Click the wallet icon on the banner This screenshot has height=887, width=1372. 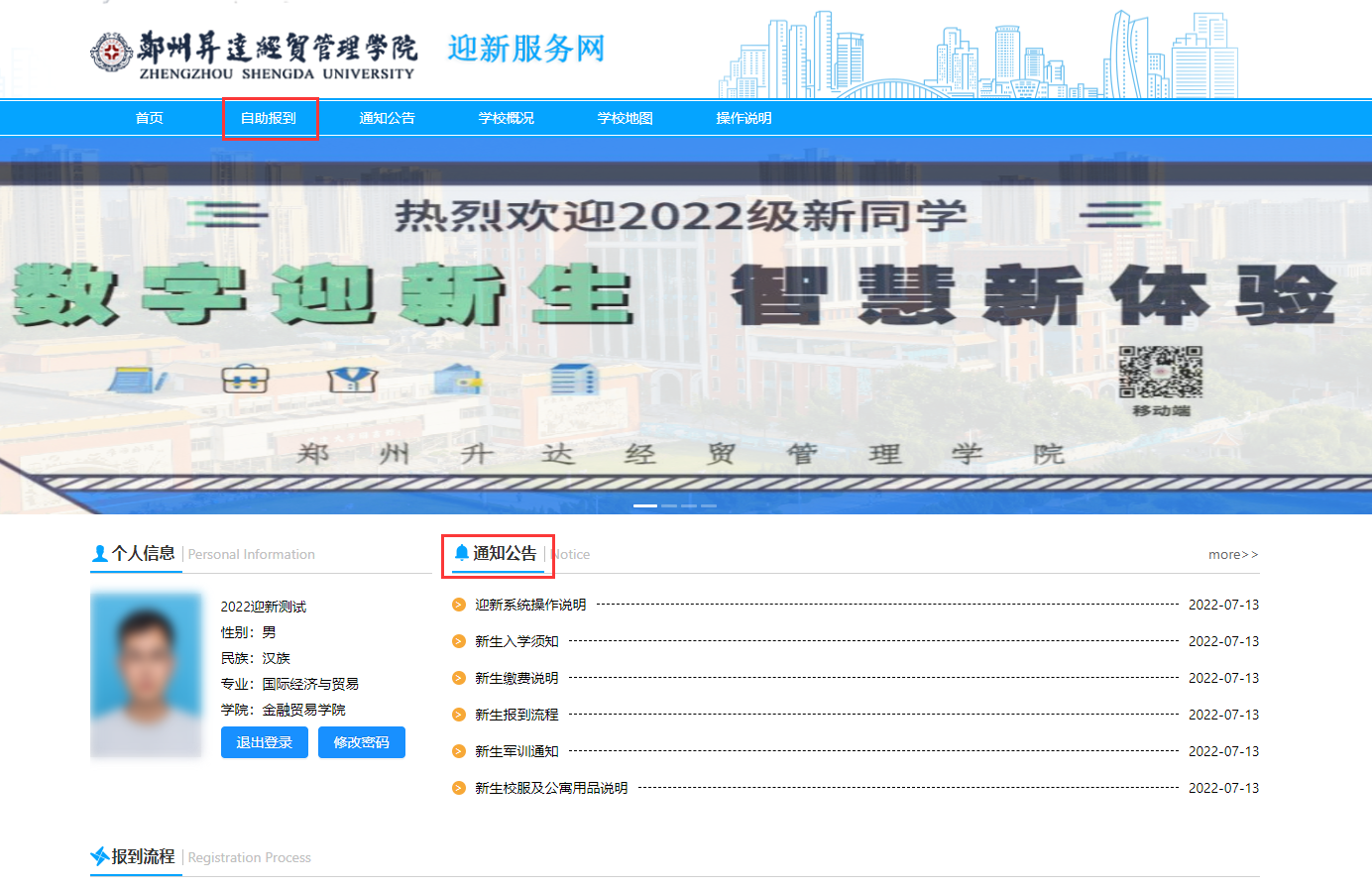coord(458,379)
